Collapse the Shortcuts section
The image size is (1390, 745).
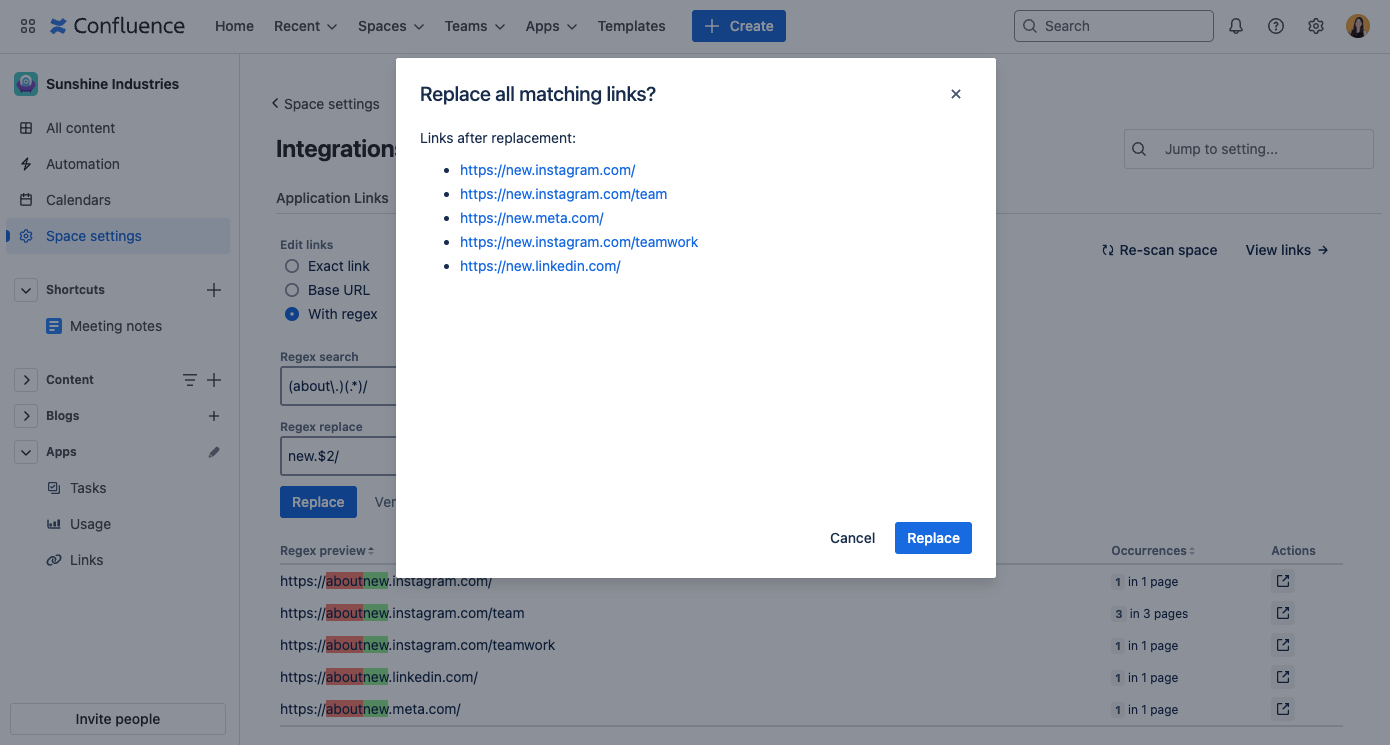(25, 289)
